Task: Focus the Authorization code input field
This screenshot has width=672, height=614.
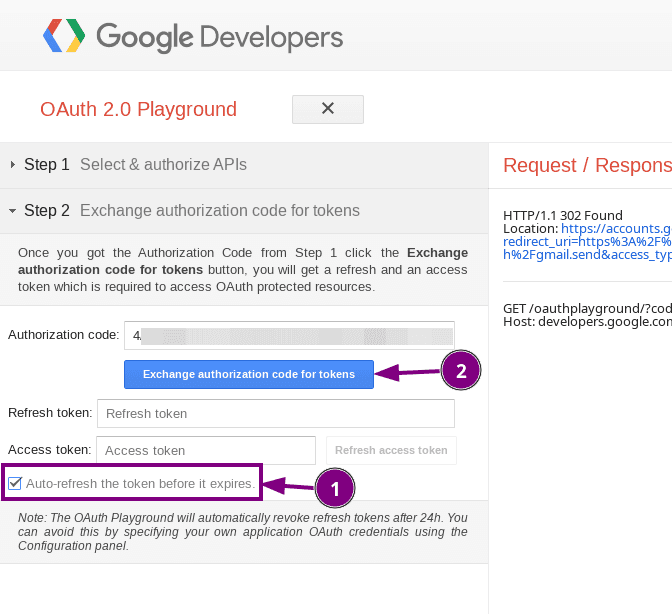Action: tap(289, 335)
